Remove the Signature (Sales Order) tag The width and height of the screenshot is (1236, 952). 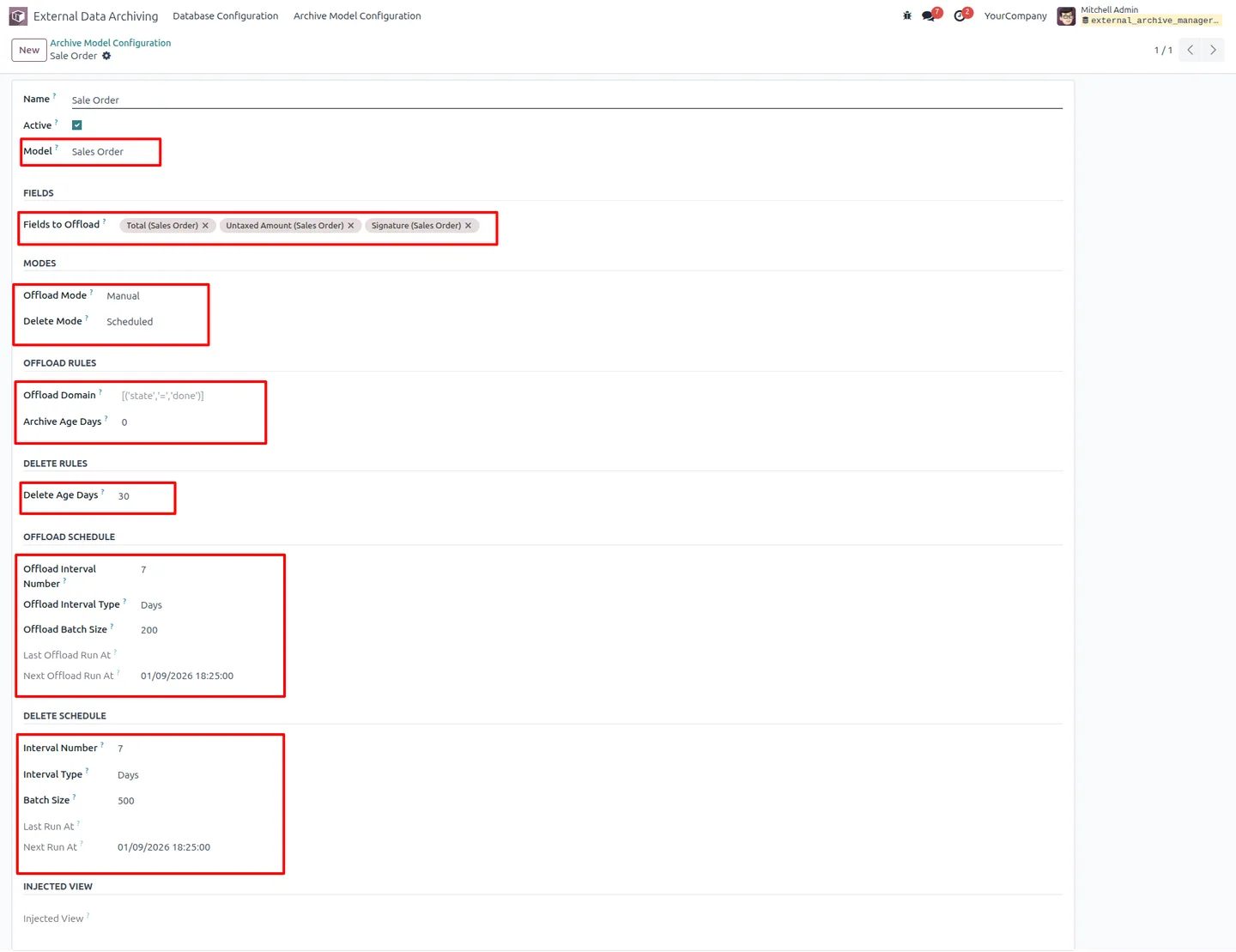click(x=468, y=226)
